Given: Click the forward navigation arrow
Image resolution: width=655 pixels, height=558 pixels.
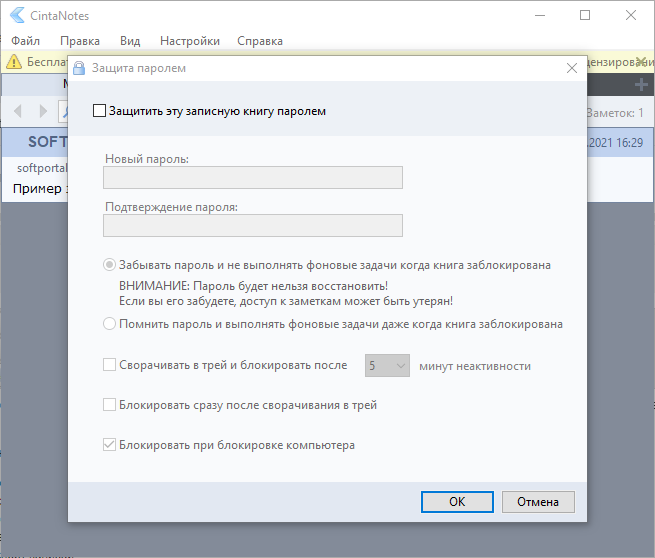Looking at the screenshot, I should pos(43,111).
